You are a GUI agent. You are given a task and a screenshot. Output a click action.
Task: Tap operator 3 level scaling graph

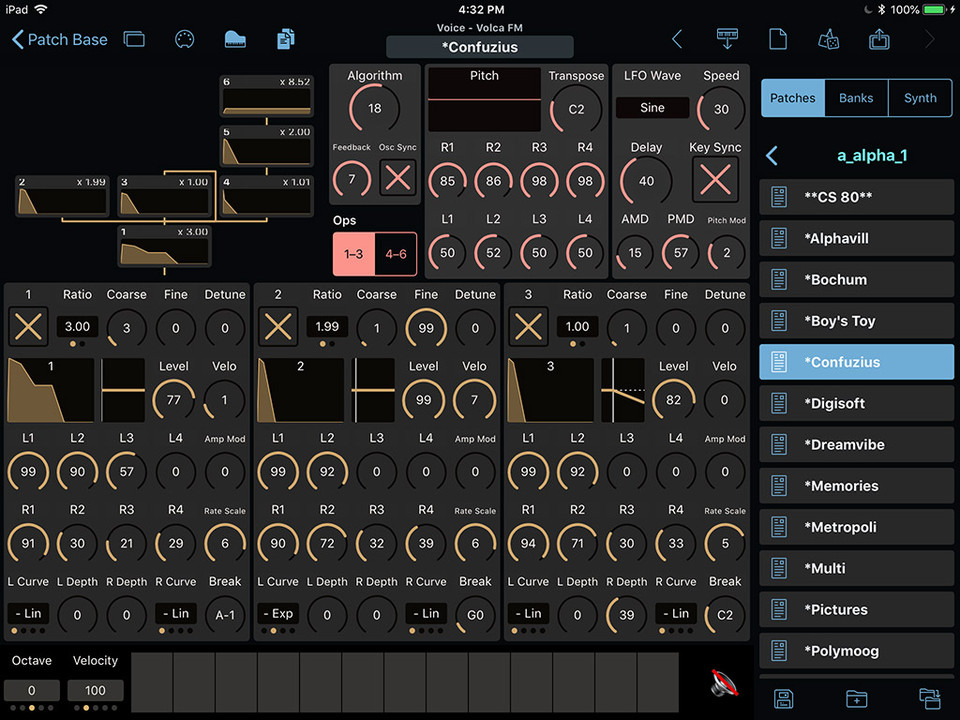[x=623, y=391]
